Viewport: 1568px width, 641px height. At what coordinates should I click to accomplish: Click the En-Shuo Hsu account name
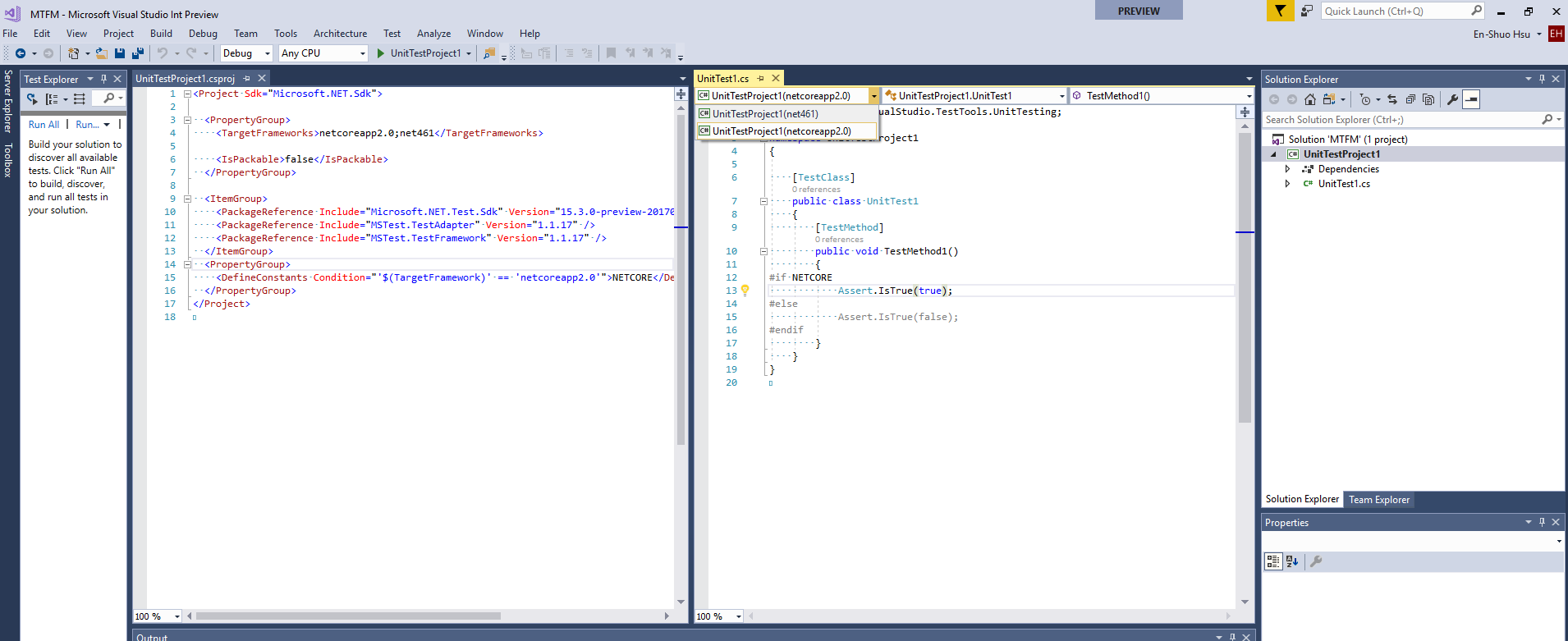[1502, 34]
